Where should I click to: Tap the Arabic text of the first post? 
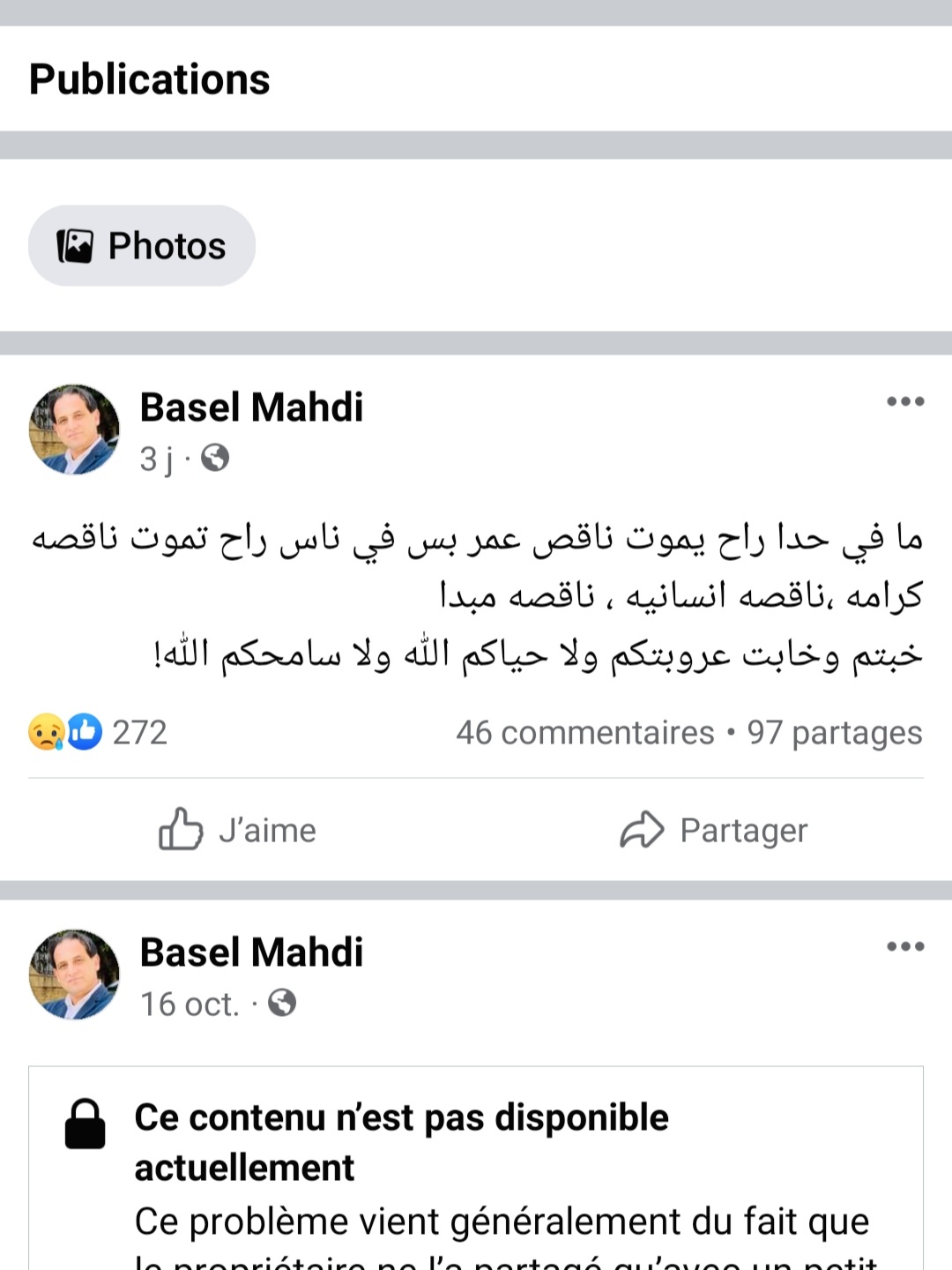[476, 595]
